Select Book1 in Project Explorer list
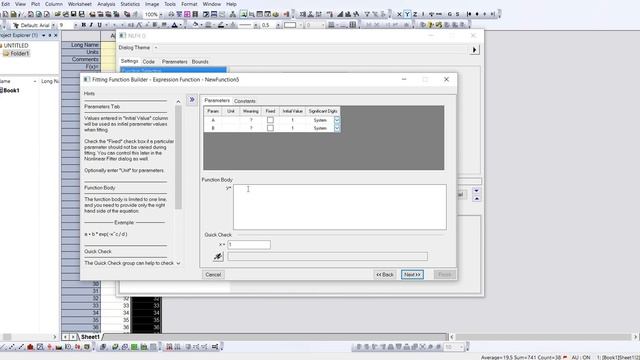Screen dimensions: 640x360 click(10, 91)
